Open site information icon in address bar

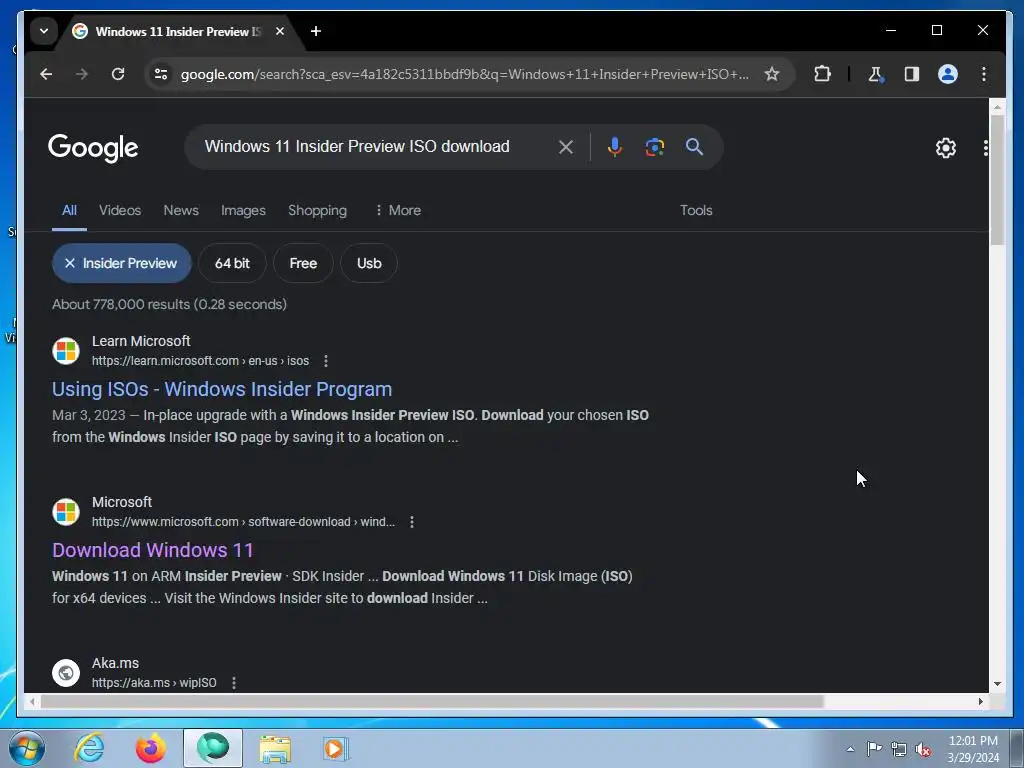coord(161,74)
